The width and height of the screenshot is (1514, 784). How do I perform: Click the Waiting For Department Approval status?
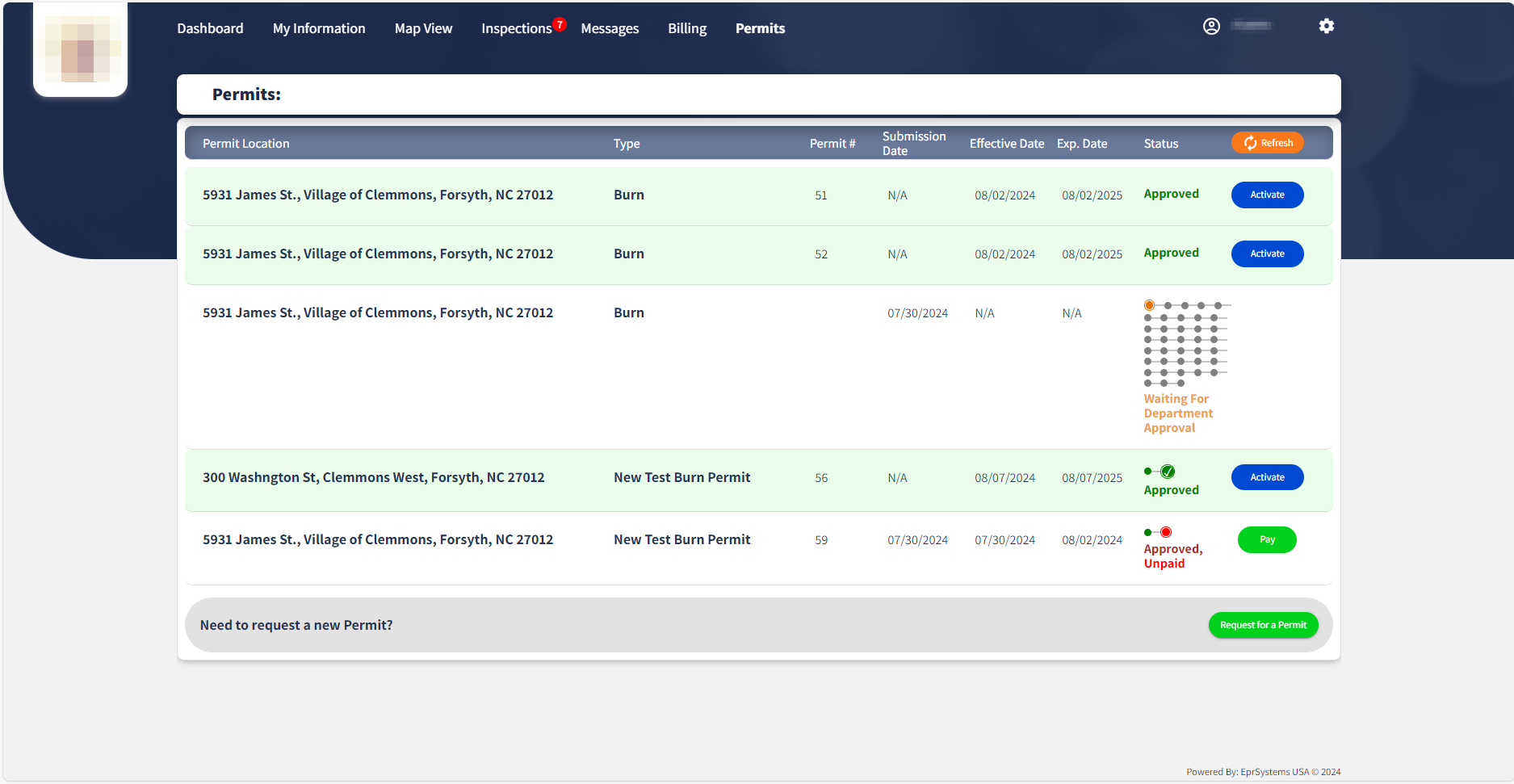coord(1177,413)
